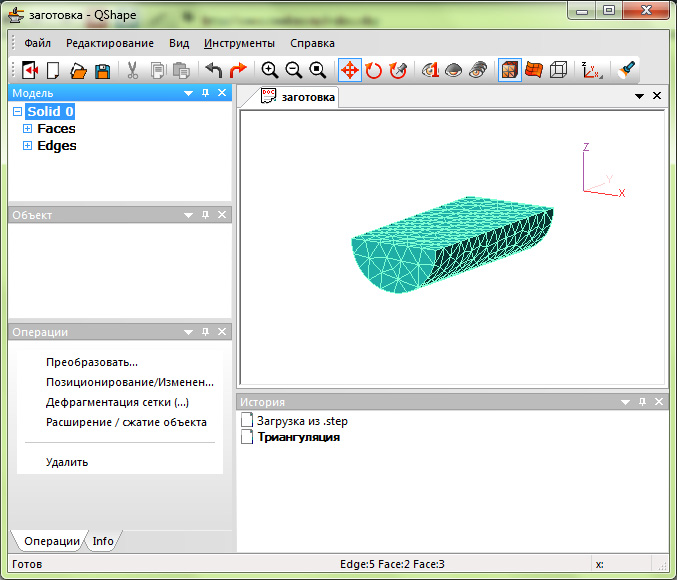This screenshot has height=580, width=677.
Task: Create a new blank document
Action: coord(53,70)
